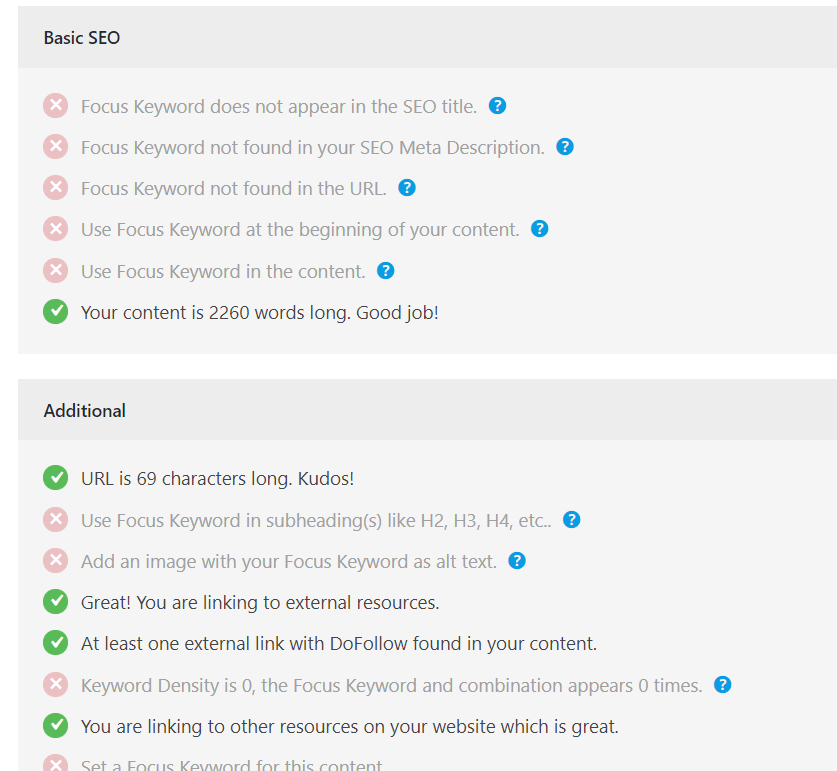Screen dimensions: 837x771
Task: Click 'external link with DoFollow found' message
Action: tap(338, 644)
